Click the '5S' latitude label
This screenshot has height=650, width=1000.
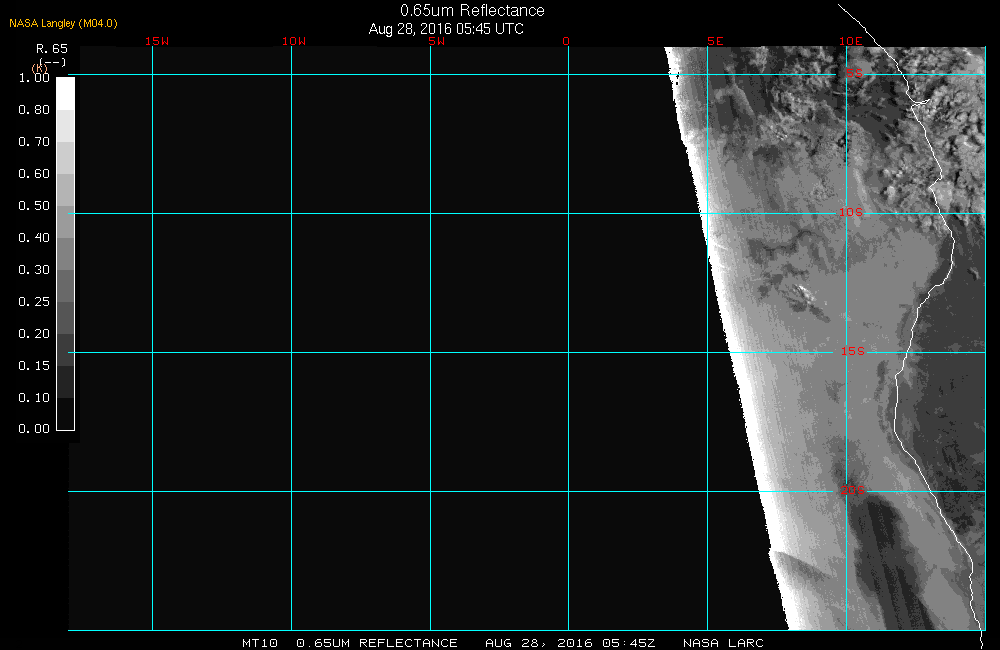coord(854,73)
